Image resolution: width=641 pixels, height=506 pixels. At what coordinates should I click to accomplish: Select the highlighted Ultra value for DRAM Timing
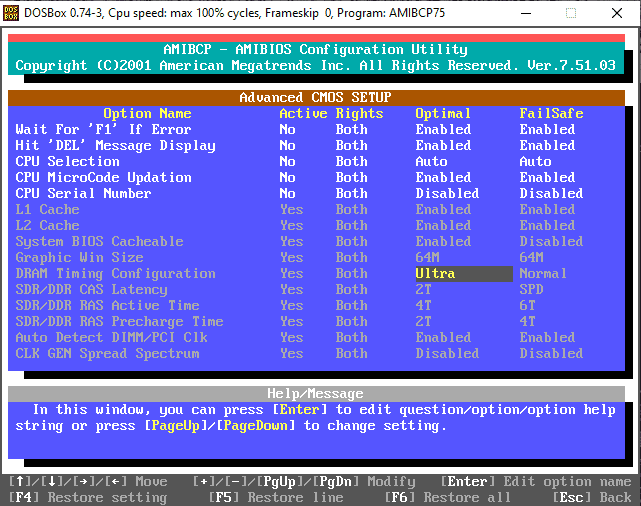tap(464, 273)
